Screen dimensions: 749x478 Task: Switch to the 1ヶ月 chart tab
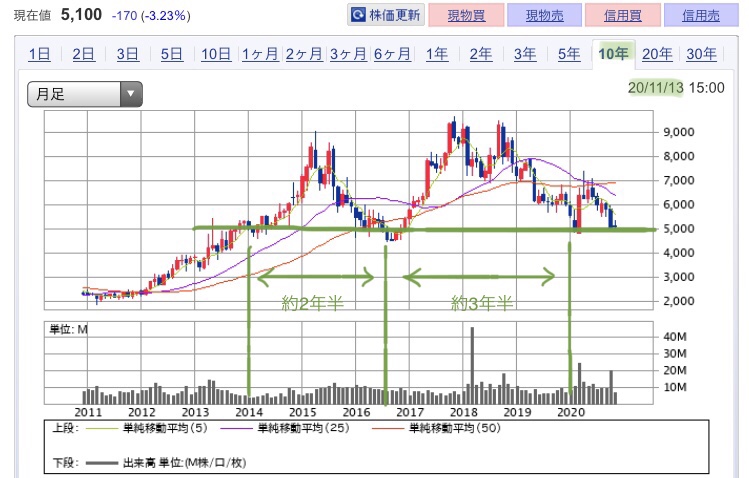pyautogui.click(x=260, y=54)
